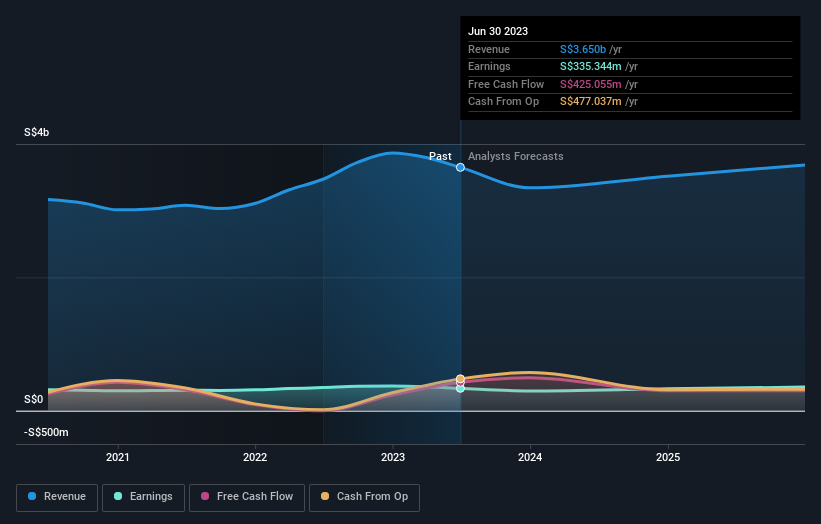Image resolution: width=821 pixels, height=524 pixels.
Task: Click the S$335.344m earnings value
Action: click(591, 66)
